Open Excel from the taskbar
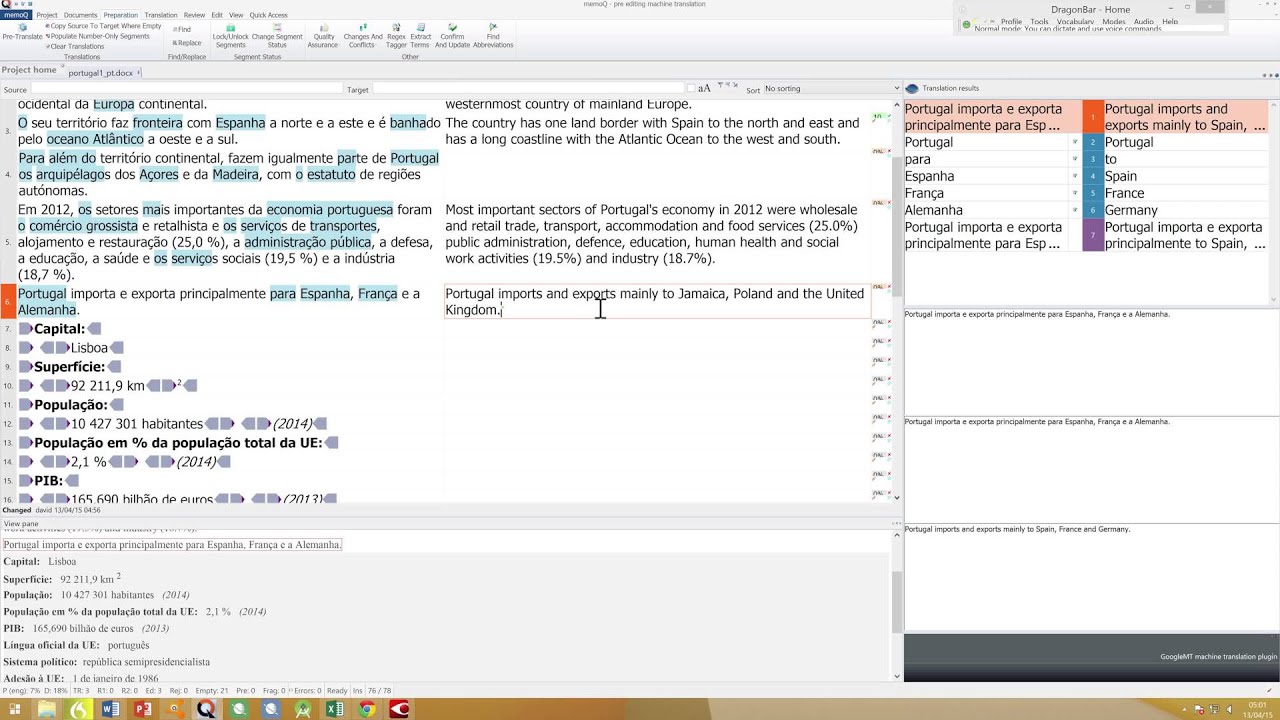 click(335, 709)
